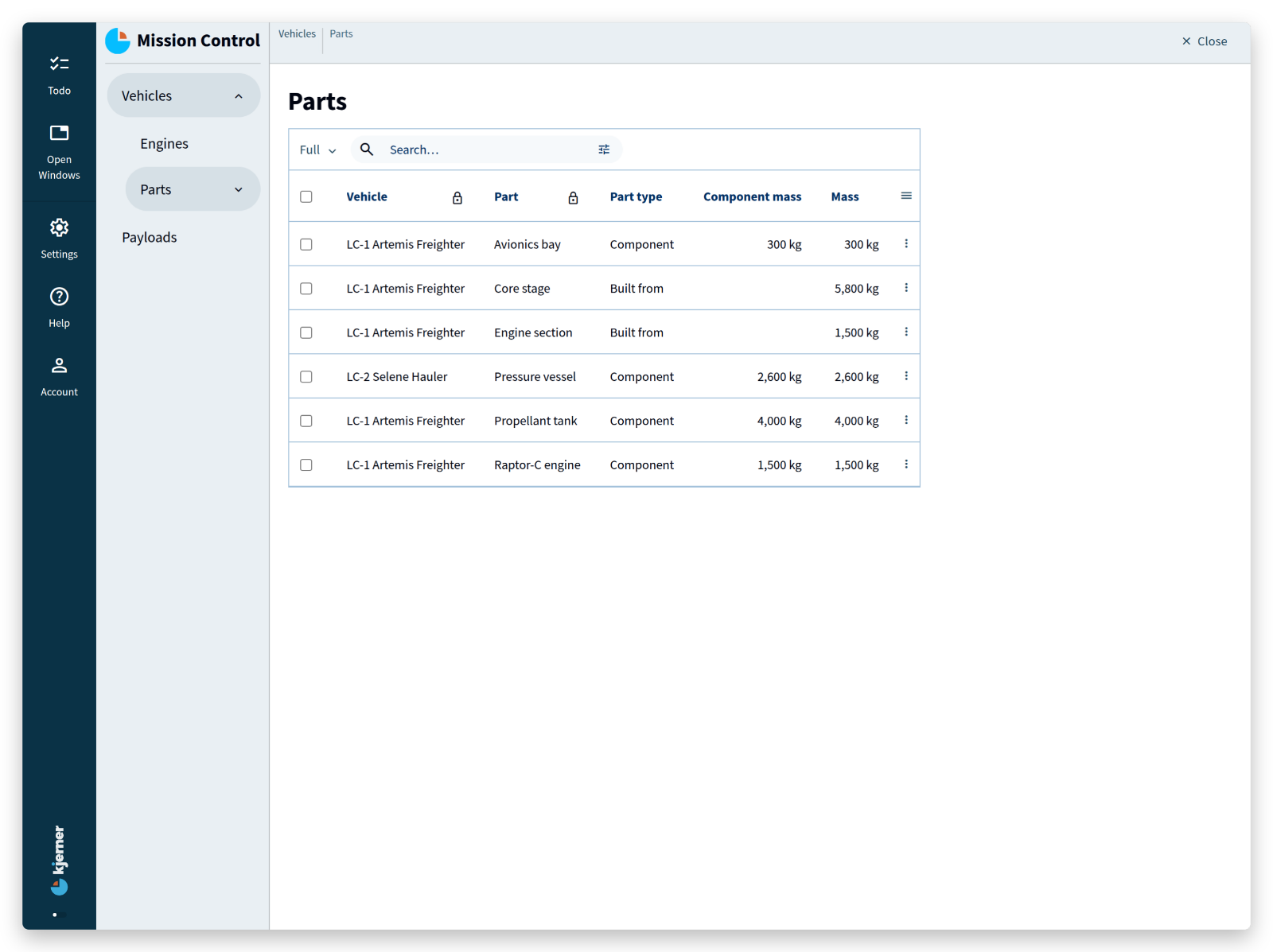This screenshot has height=952, width=1273.
Task: Click the Vehicles breadcrumb link
Action: click(x=297, y=33)
